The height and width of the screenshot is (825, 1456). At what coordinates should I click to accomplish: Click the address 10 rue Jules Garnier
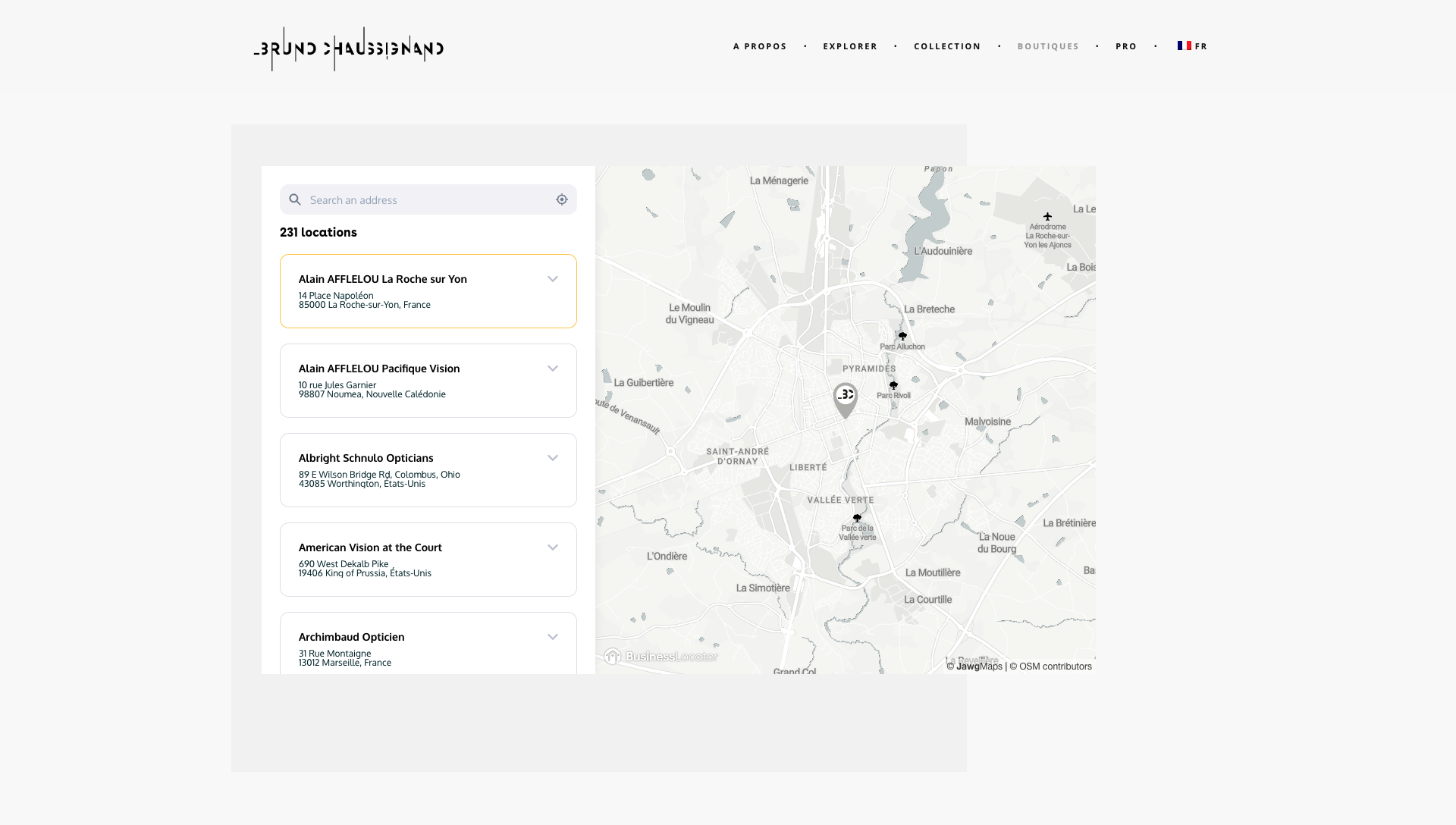click(337, 385)
